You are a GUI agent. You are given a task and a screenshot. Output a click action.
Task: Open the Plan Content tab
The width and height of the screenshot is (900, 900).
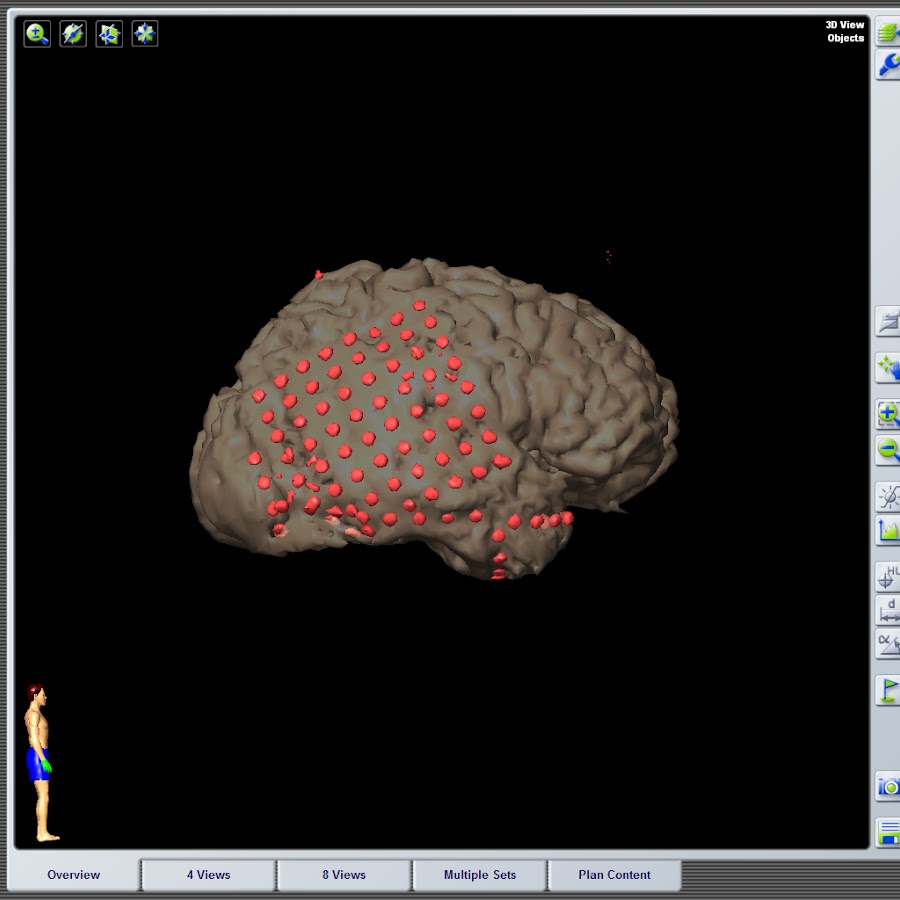pyautogui.click(x=614, y=875)
